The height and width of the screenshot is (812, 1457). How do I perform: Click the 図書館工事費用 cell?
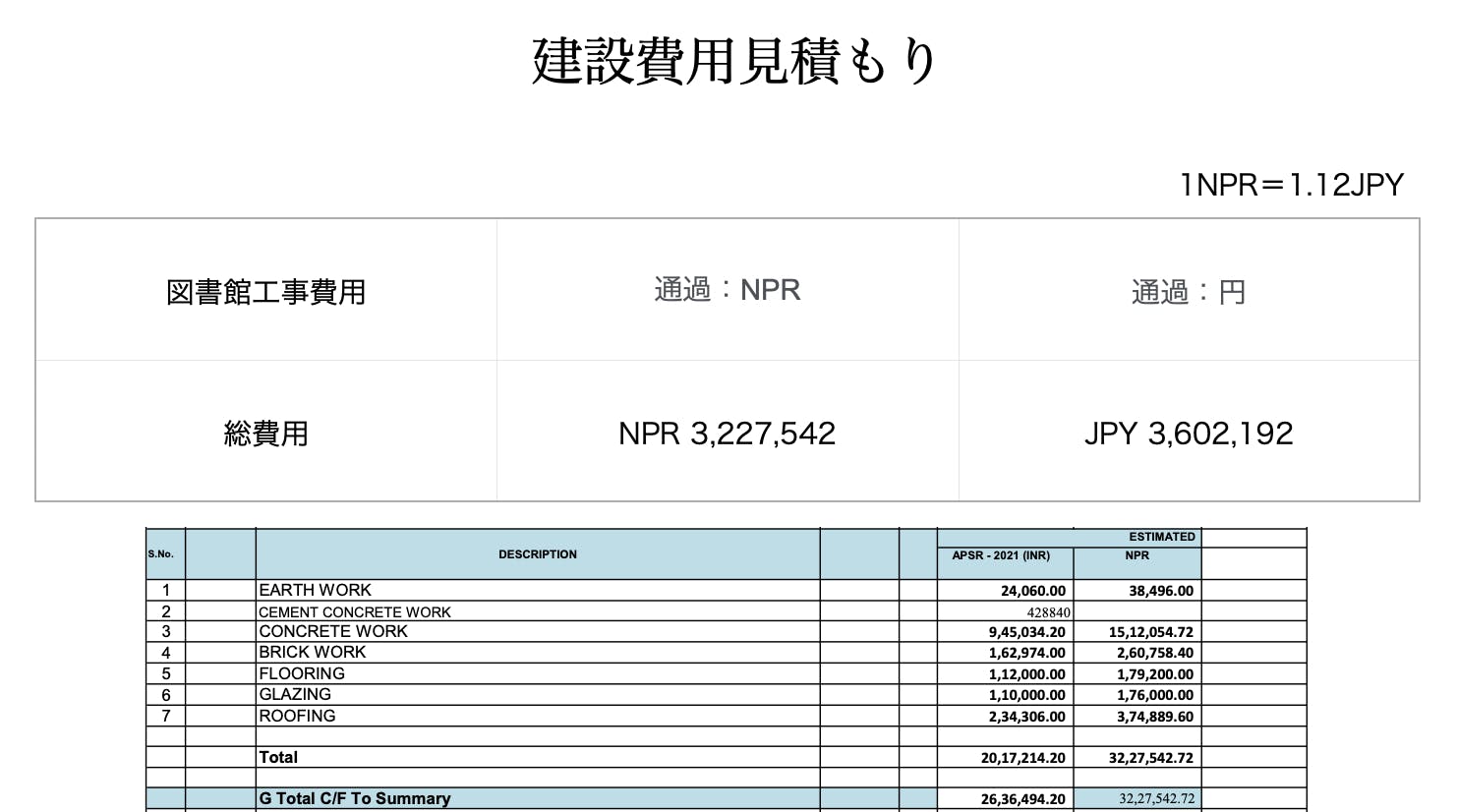[x=265, y=292]
